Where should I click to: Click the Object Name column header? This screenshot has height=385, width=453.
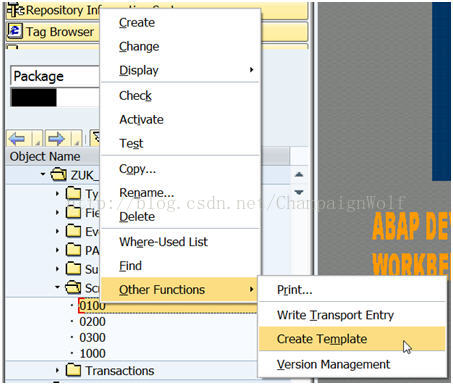tap(45, 156)
